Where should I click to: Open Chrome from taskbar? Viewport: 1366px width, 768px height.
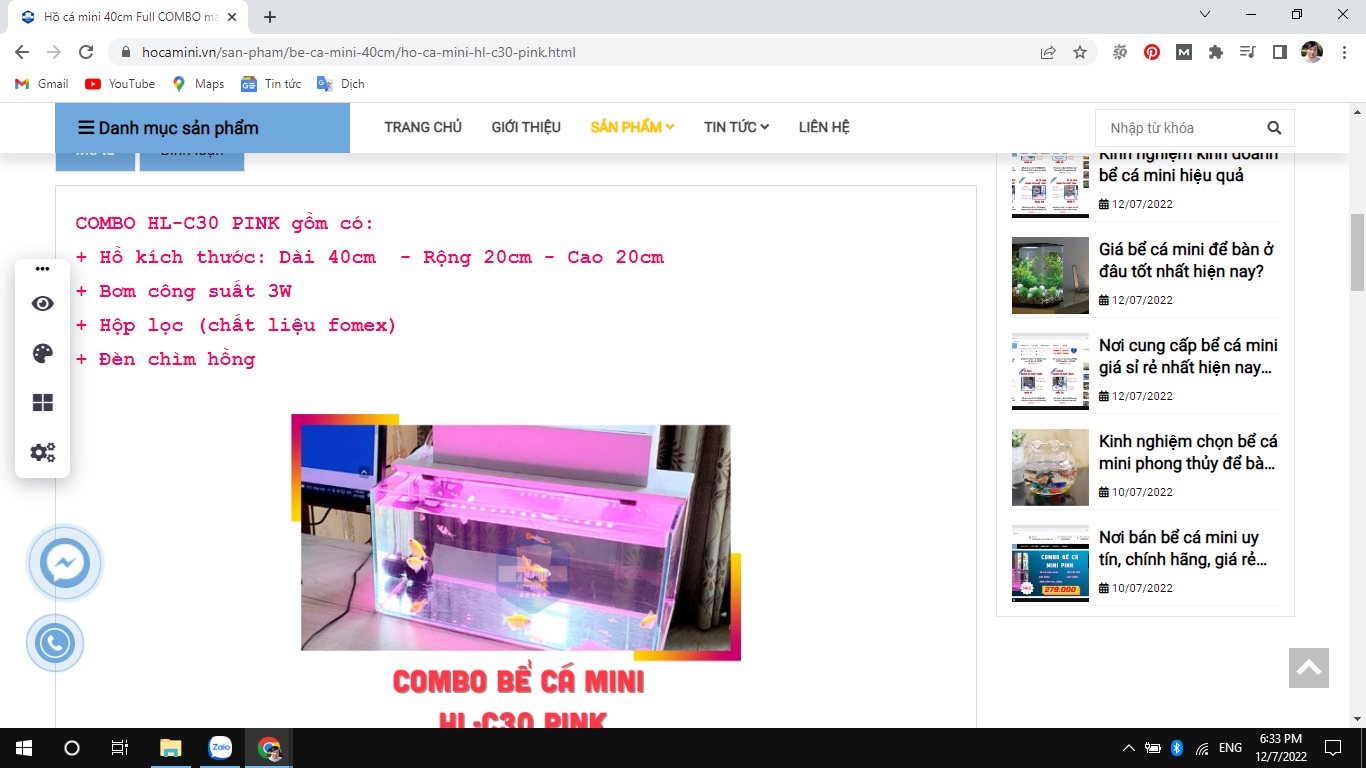coord(269,747)
